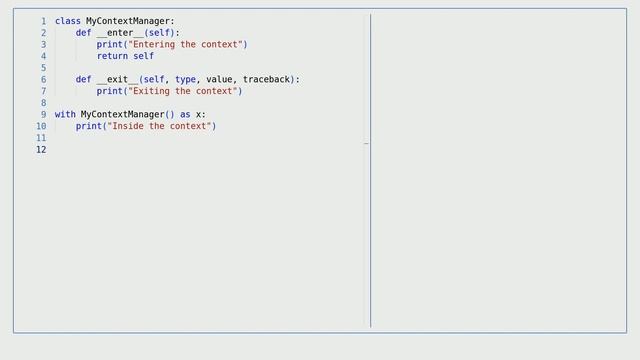Click current line number 12 in gutter

pos(41,150)
